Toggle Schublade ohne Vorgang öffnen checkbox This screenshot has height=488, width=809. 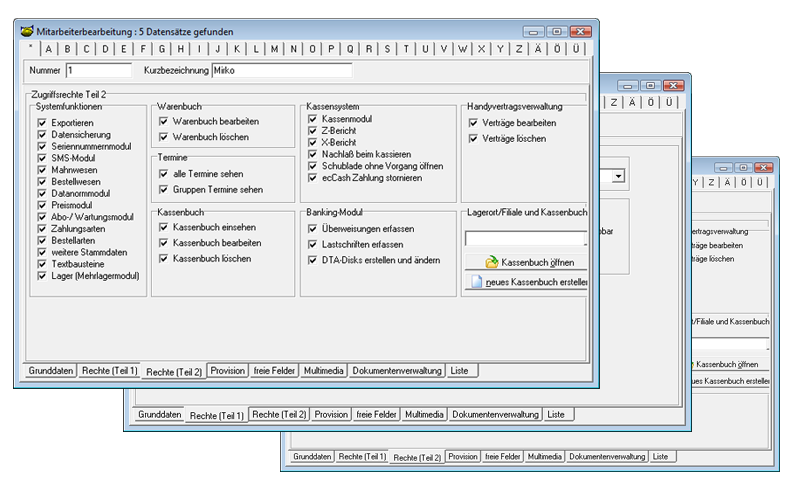(312, 166)
